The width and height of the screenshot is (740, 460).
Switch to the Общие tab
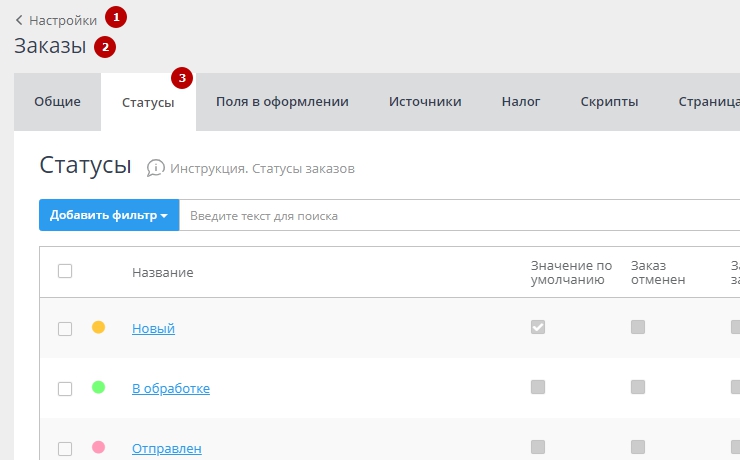(57, 102)
